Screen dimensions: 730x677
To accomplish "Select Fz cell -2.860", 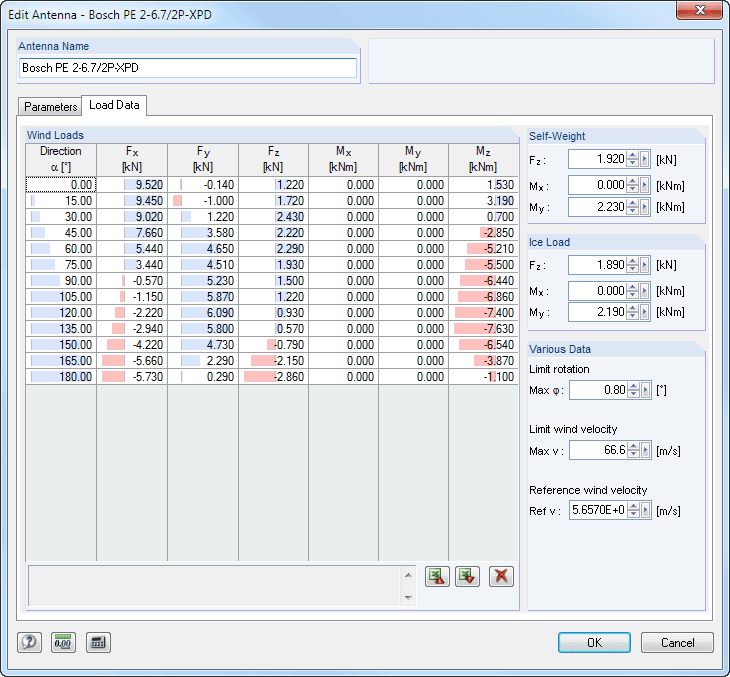I will 273,377.
